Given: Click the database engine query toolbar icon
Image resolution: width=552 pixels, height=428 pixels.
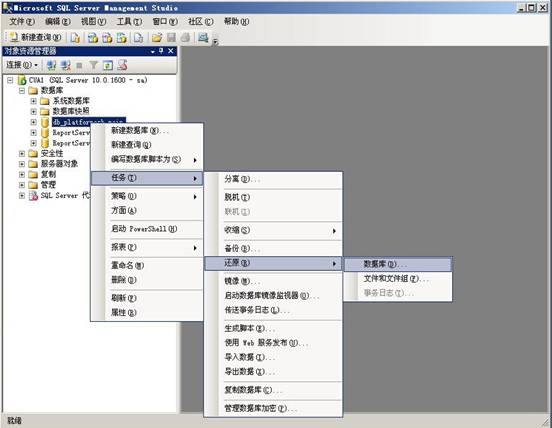Looking at the screenshot, I should (x=75, y=38).
